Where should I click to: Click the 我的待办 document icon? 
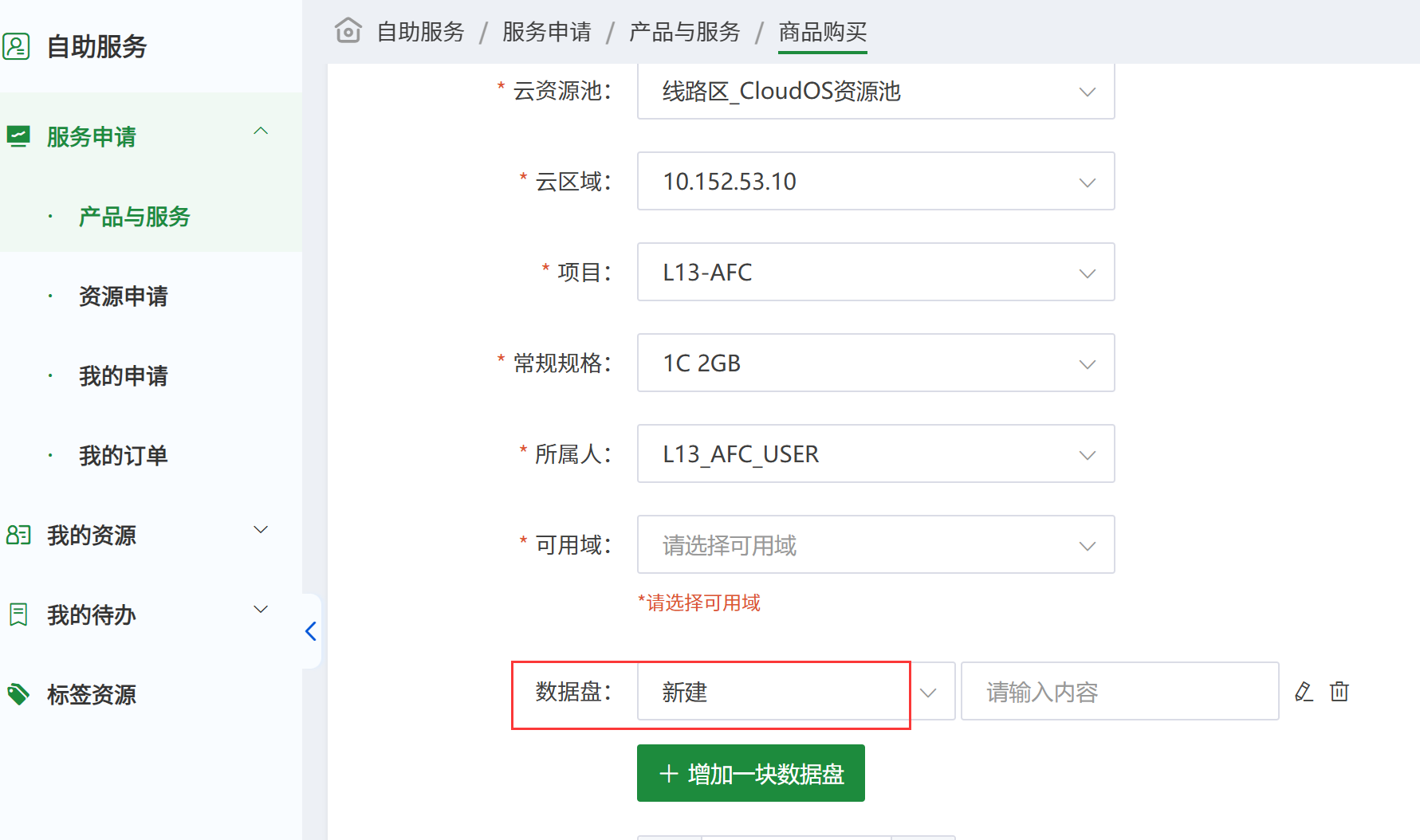18,614
